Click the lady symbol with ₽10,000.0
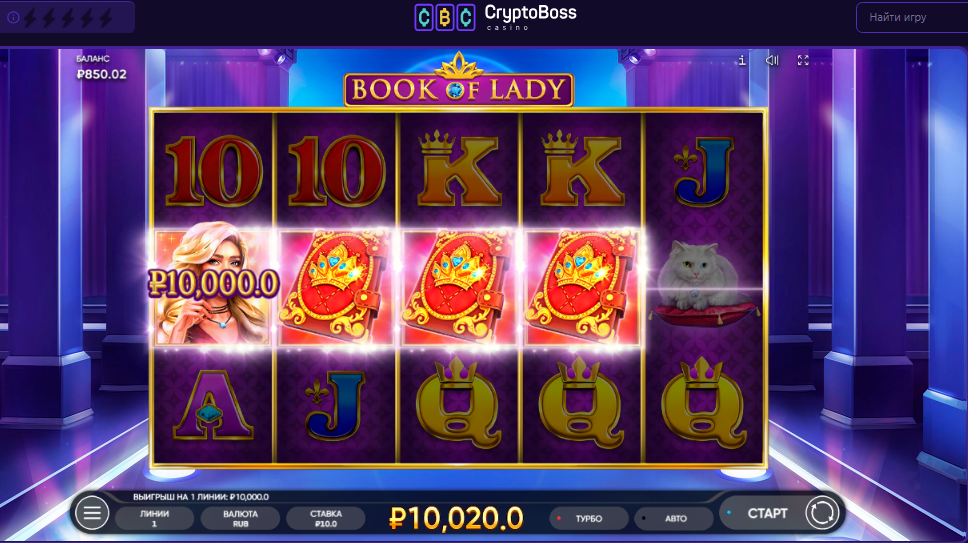 pos(212,287)
